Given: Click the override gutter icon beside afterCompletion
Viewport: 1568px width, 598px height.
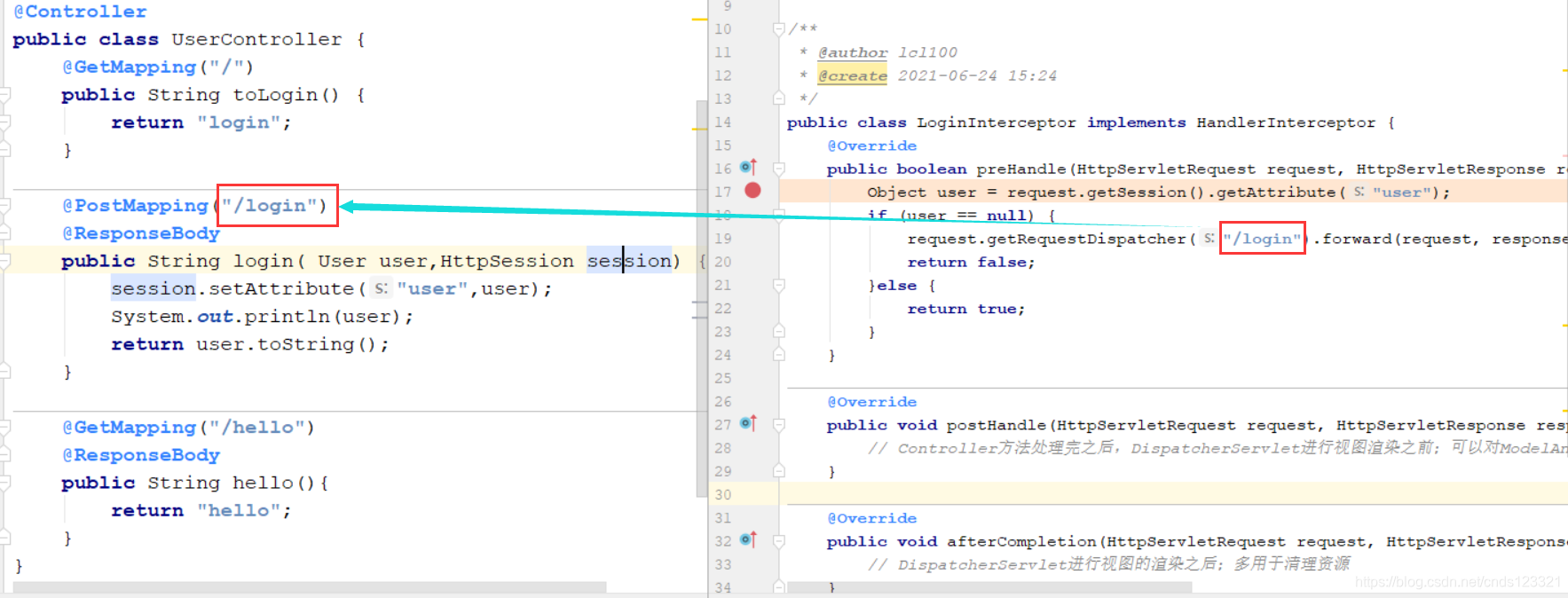Looking at the screenshot, I should pyautogui.click(x=748, y=539).
